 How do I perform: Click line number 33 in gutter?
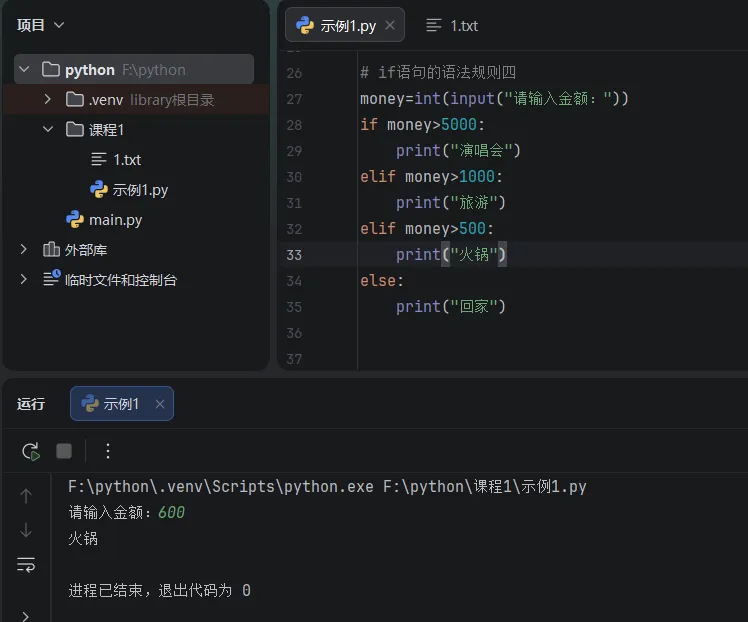click(x=294, y=255)
